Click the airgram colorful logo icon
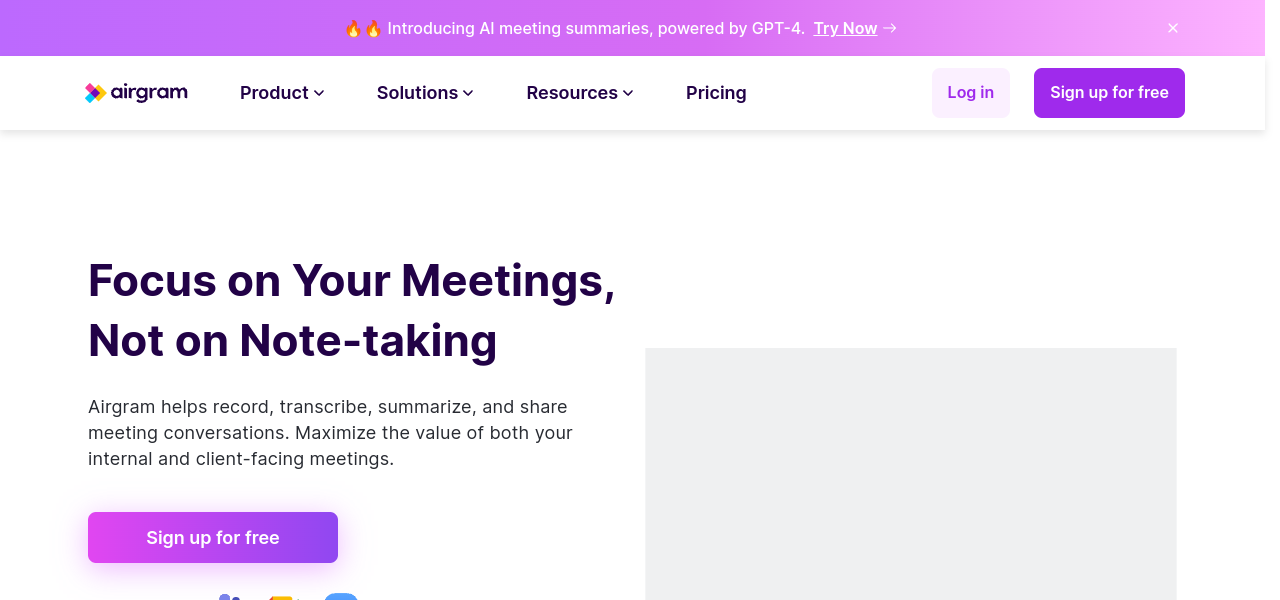The width and height of the screenshot is (1280, 600). [x=95, y=93]
